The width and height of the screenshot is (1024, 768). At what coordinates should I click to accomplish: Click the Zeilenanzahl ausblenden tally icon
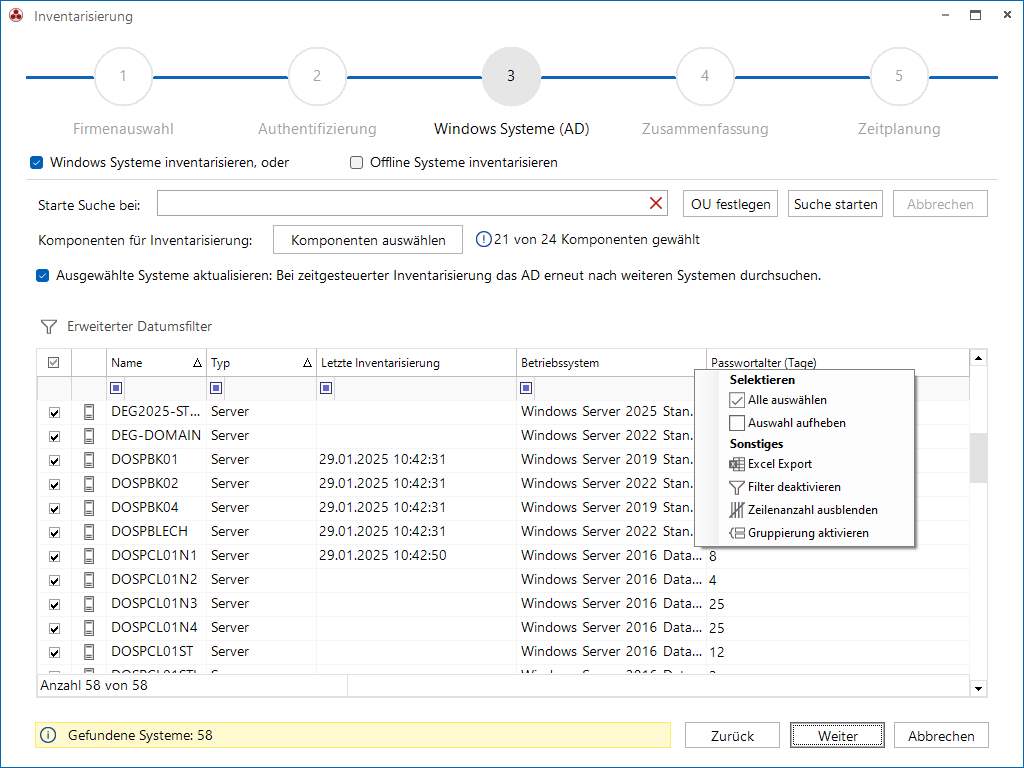tap(737, 510)
